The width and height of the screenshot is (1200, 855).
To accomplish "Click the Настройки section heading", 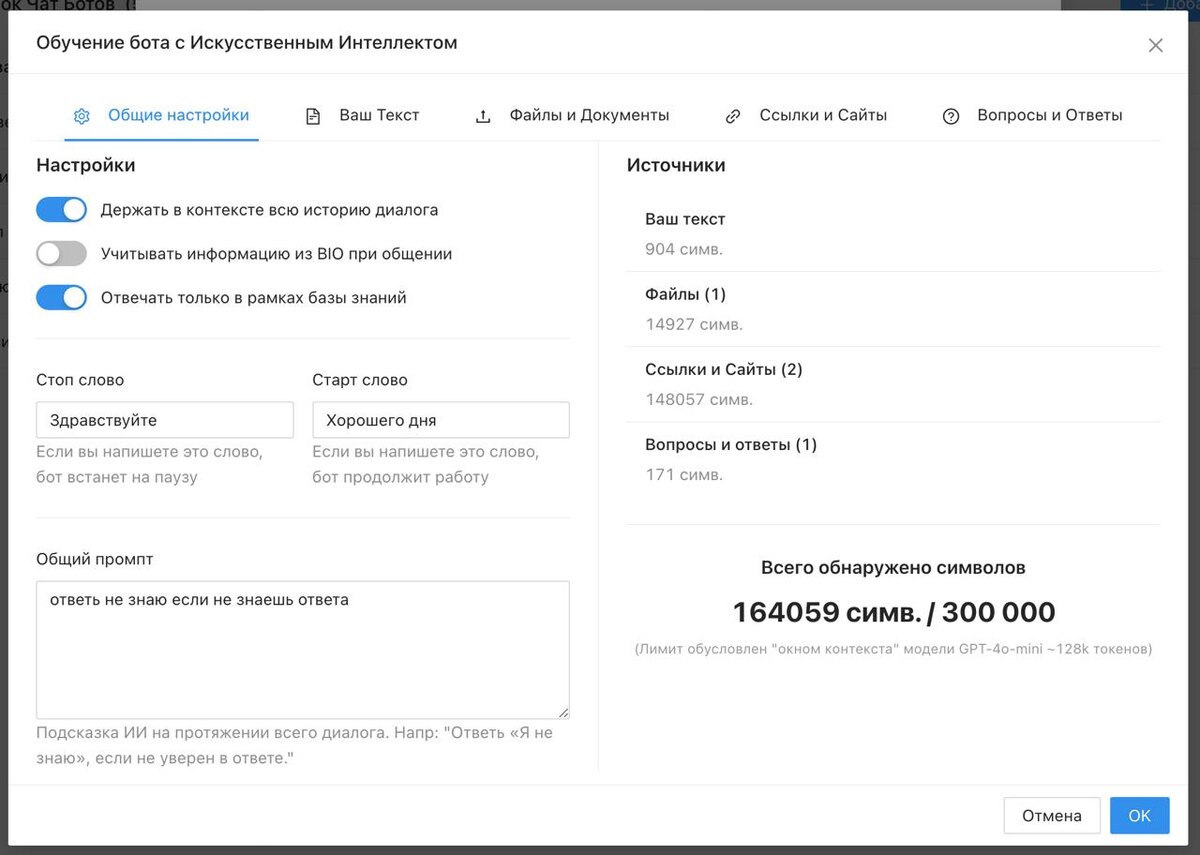I will [86, 165].
